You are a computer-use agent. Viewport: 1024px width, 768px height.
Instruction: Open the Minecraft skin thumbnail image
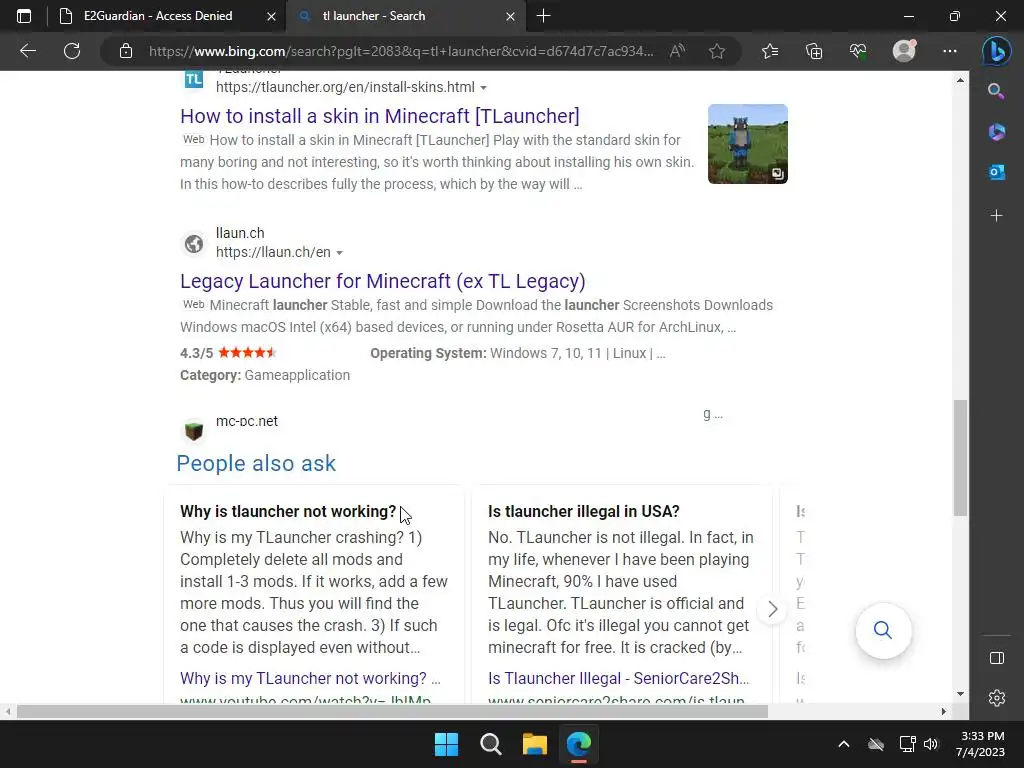748,144
